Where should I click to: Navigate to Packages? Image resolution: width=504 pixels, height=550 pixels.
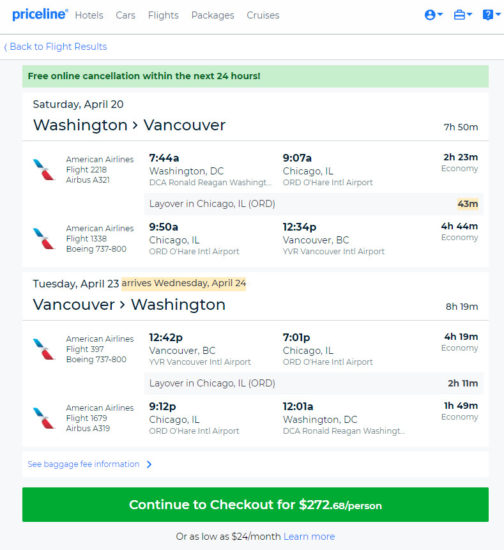[213, 15]
